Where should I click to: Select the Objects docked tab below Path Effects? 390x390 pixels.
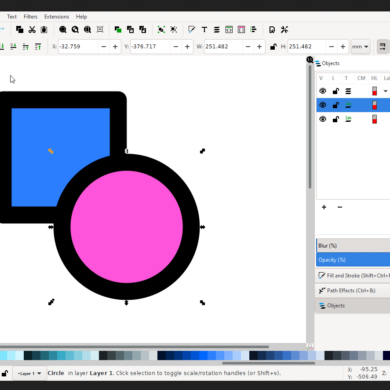pos(353,306)
